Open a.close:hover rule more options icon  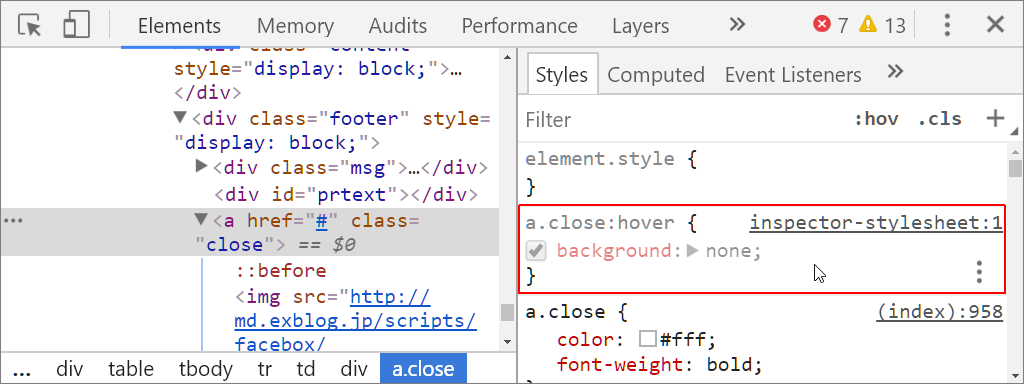click(x=979, y=272)
